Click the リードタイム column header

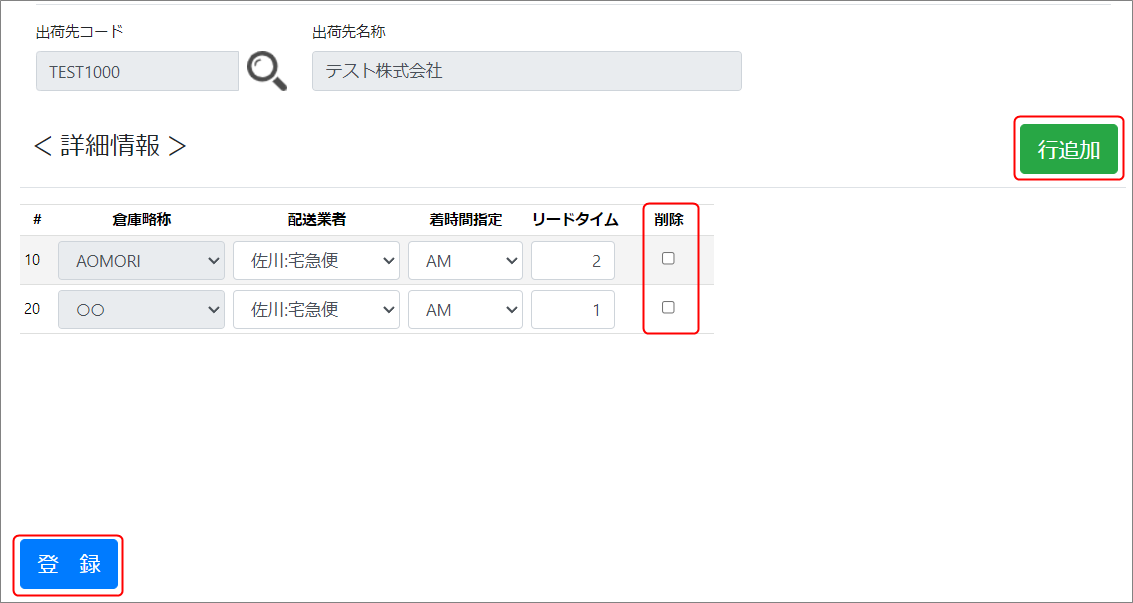point(575,220)
